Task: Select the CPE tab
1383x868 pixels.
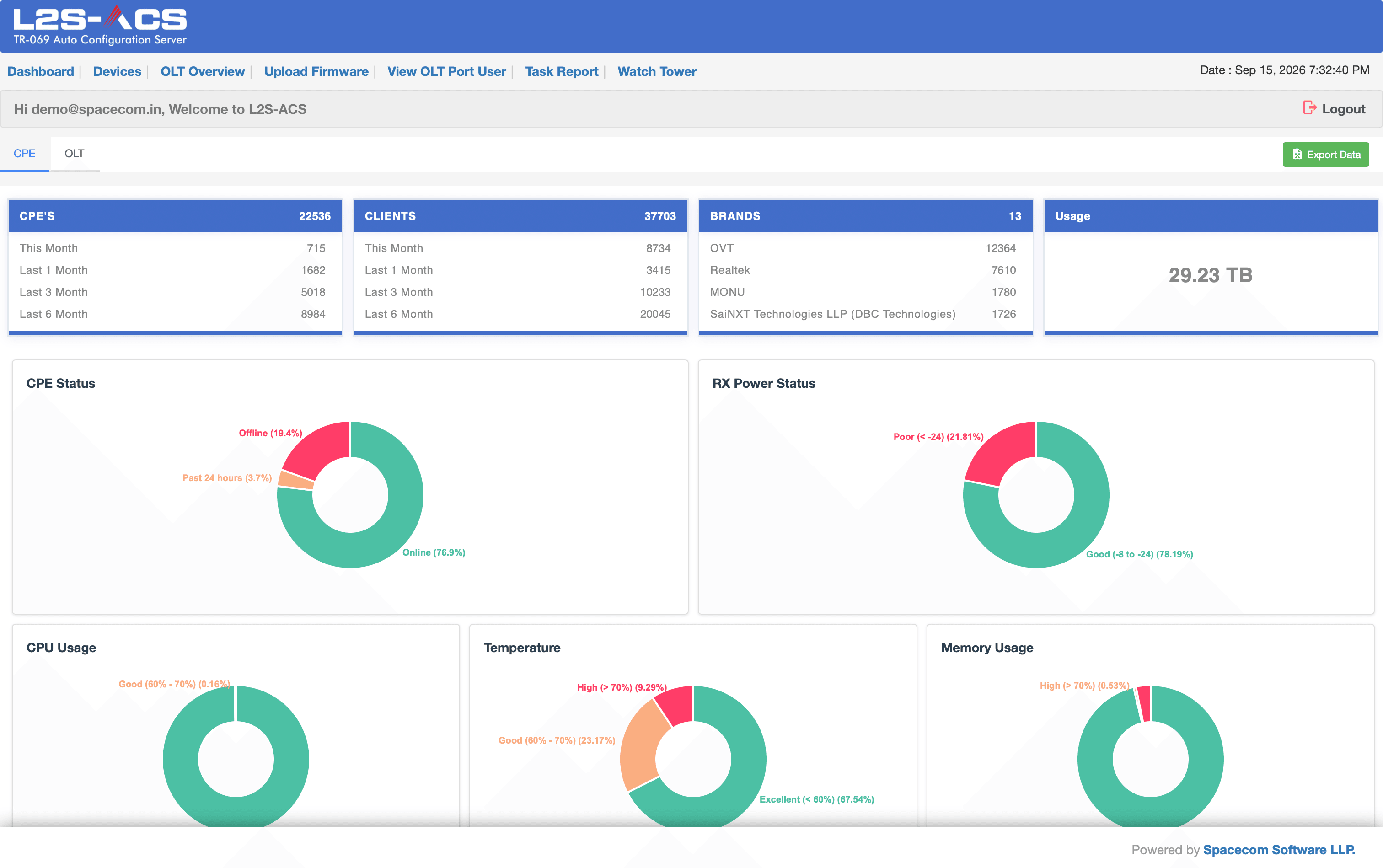Action: click(25, 154)
